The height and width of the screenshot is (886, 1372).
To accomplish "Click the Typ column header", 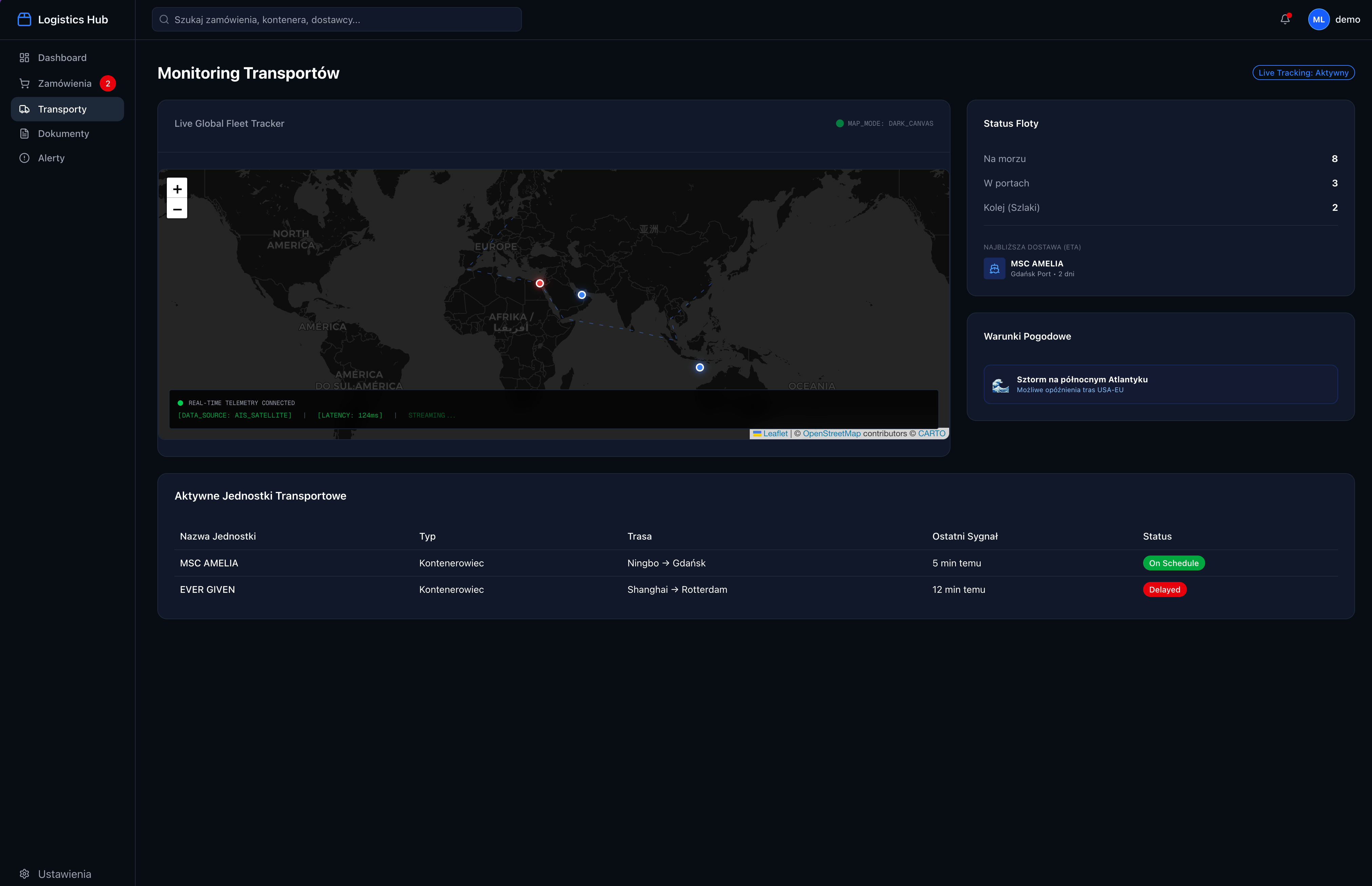I will (x=427, y=537).
